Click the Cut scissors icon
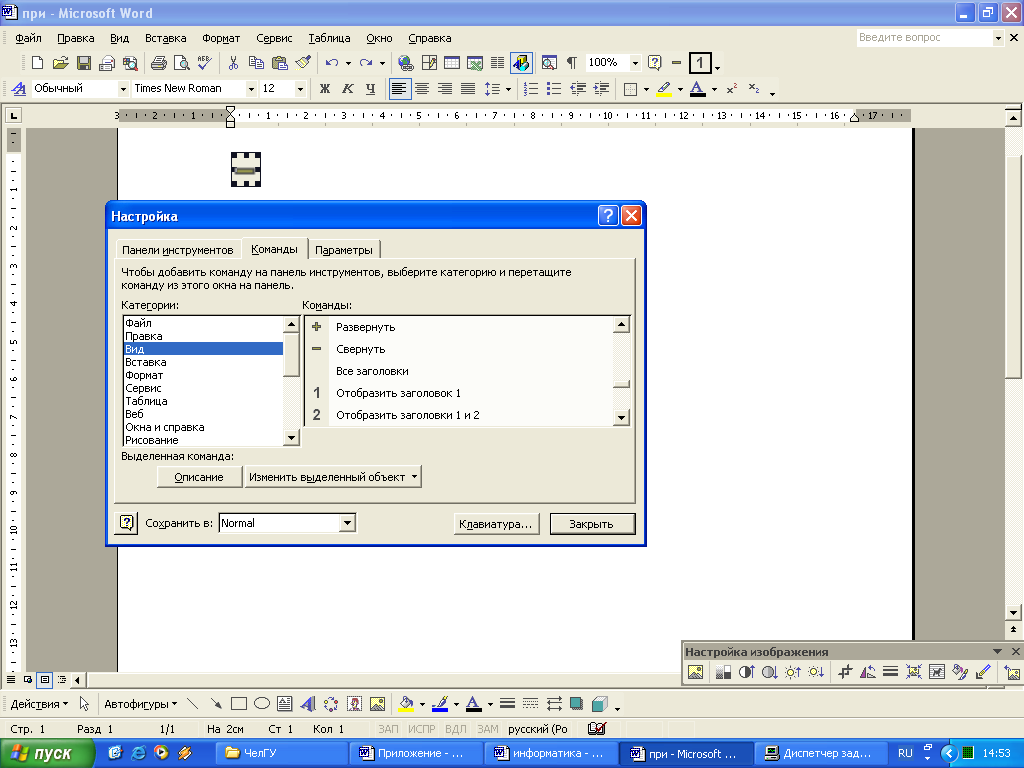The image size is (1024, 768). tap(233, 63)
